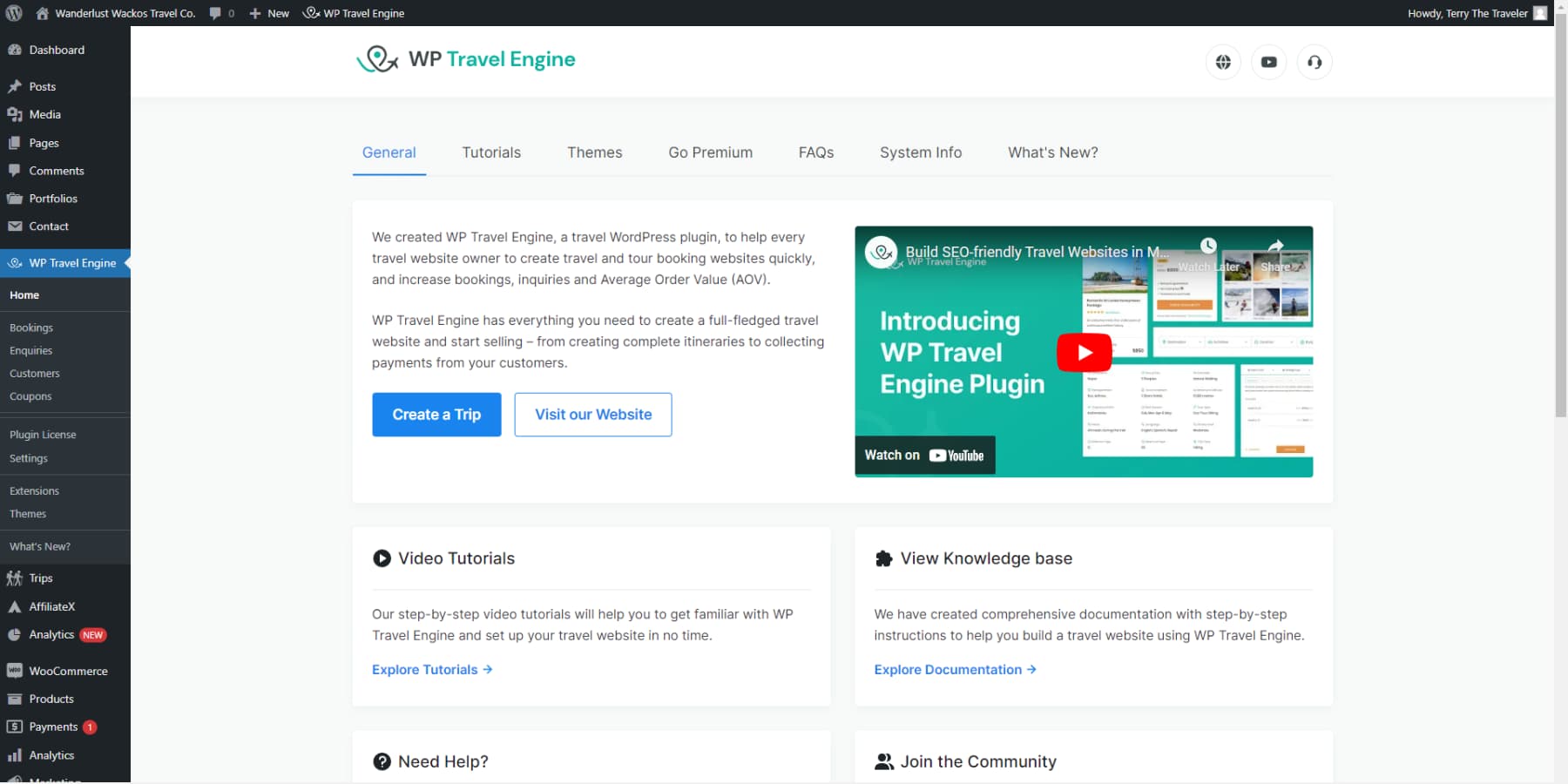Open WP Travel Engine admin bar menu
1568x784 pixels.
coord(354,13)
